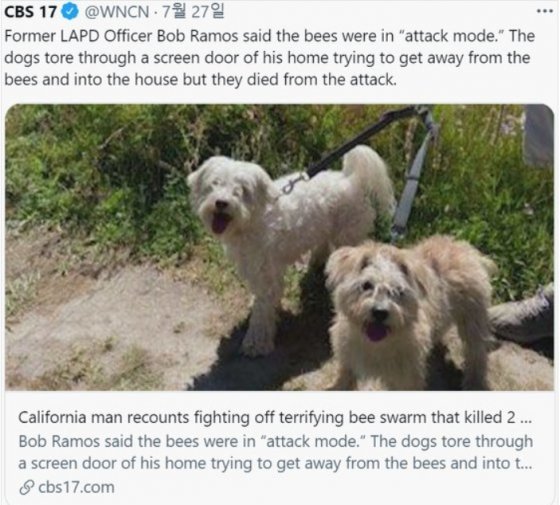Viewport: 560px width, 505px height.
Task: Click the chain link icon
Action: click(x=27, y=488)
